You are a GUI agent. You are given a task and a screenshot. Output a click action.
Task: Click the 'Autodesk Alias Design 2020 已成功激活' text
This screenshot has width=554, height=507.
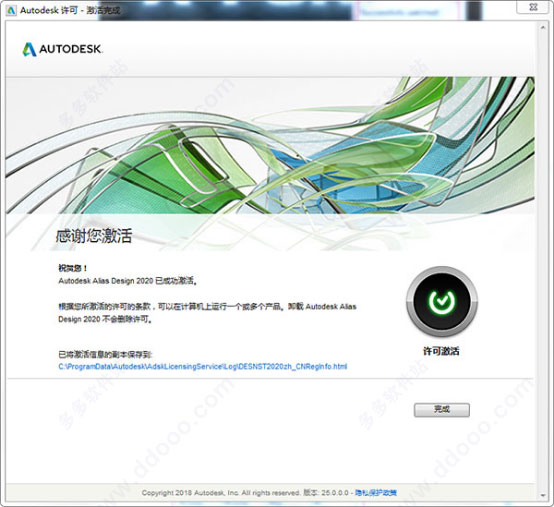click(128, 281)
